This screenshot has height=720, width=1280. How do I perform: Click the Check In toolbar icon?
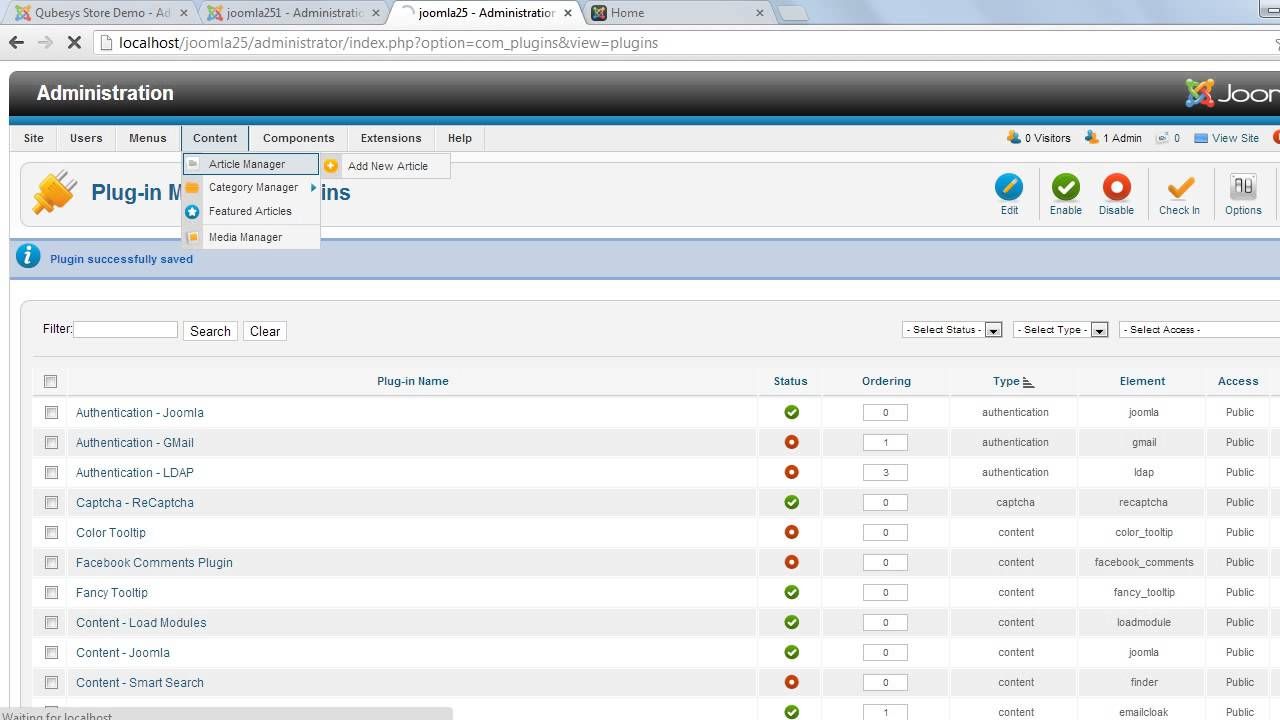tap(1180, 188)
